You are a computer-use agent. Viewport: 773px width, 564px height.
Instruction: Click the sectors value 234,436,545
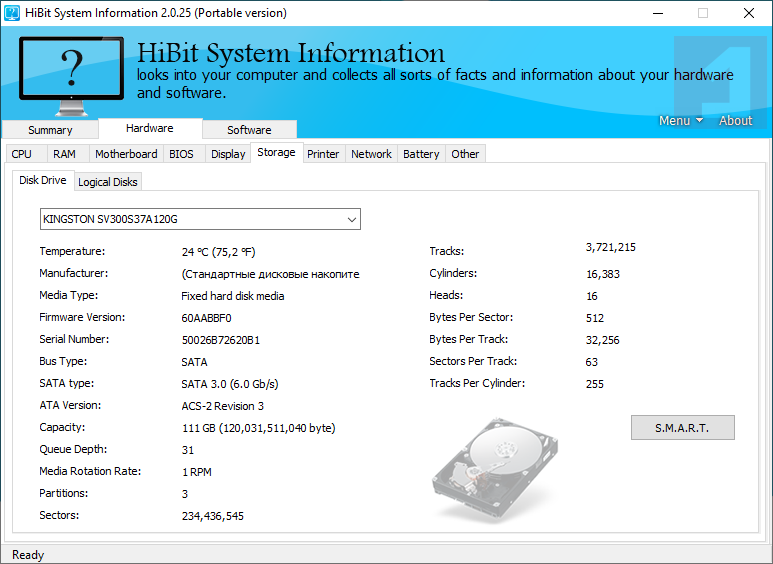pos(212,516)
